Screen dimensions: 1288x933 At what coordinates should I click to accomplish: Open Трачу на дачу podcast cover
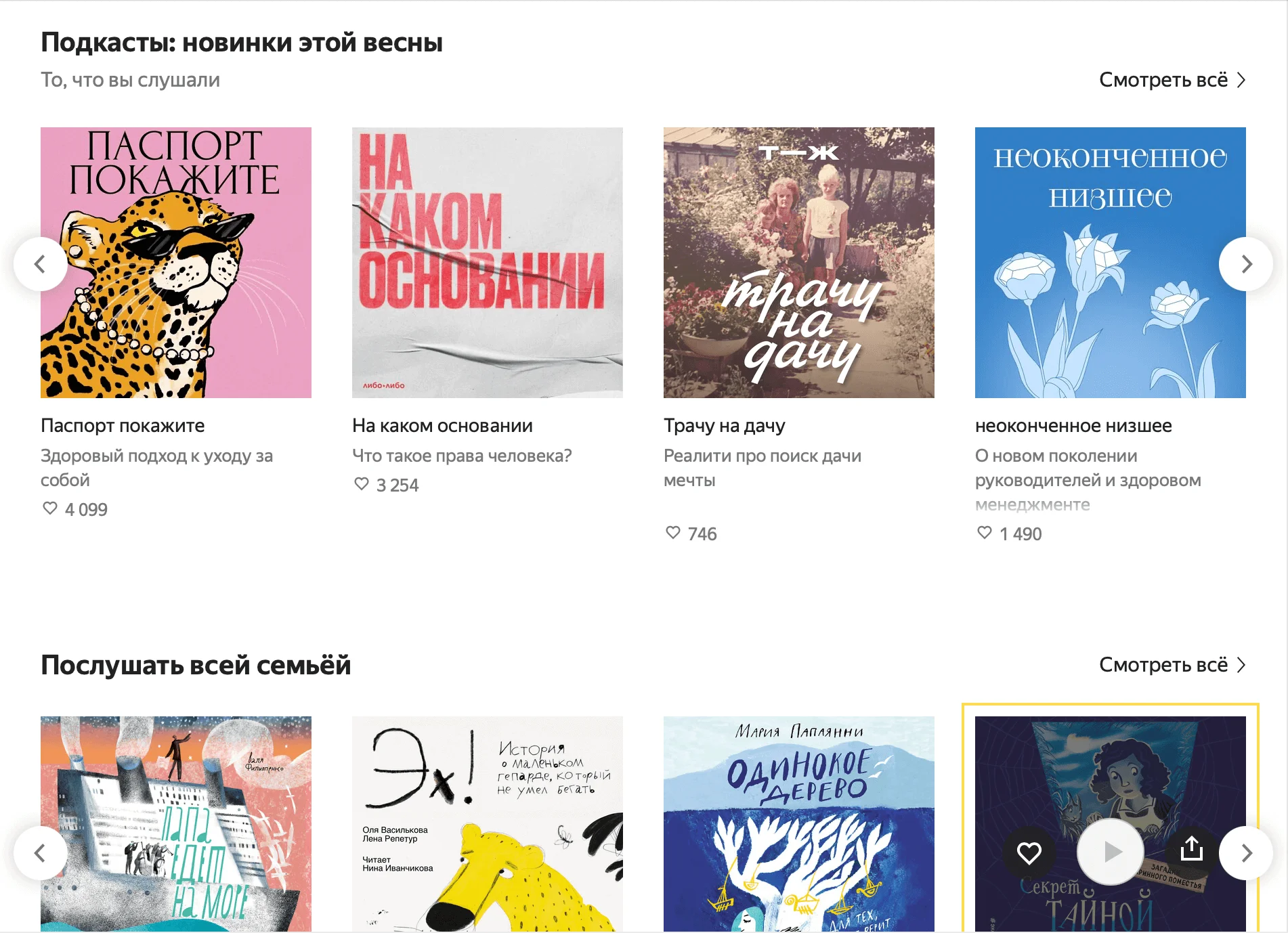[798, 263]
